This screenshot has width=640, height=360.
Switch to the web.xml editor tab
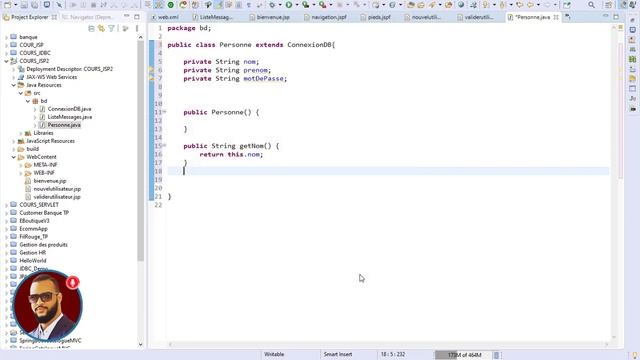165,17
